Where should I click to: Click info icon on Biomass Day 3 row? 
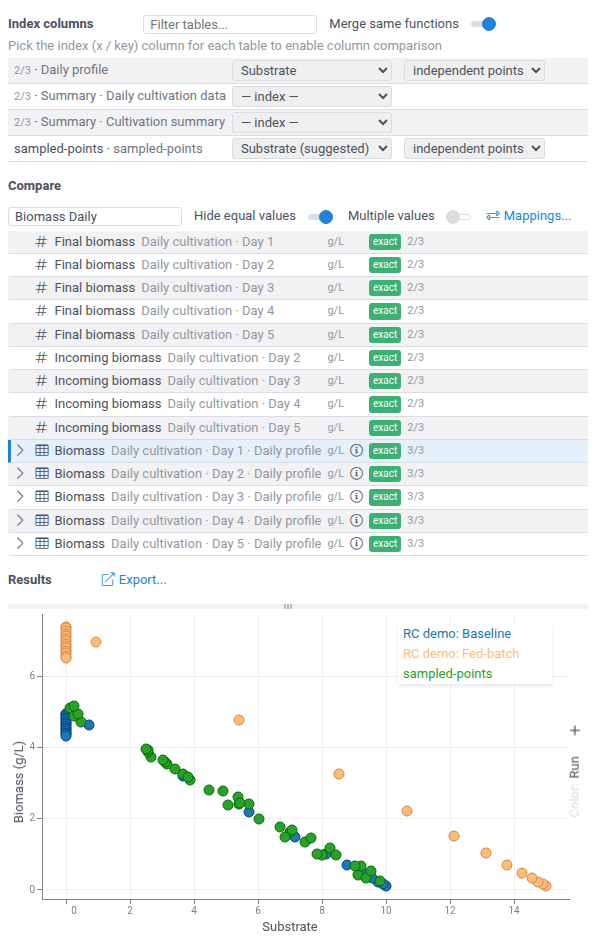click(x=357, y=497)
